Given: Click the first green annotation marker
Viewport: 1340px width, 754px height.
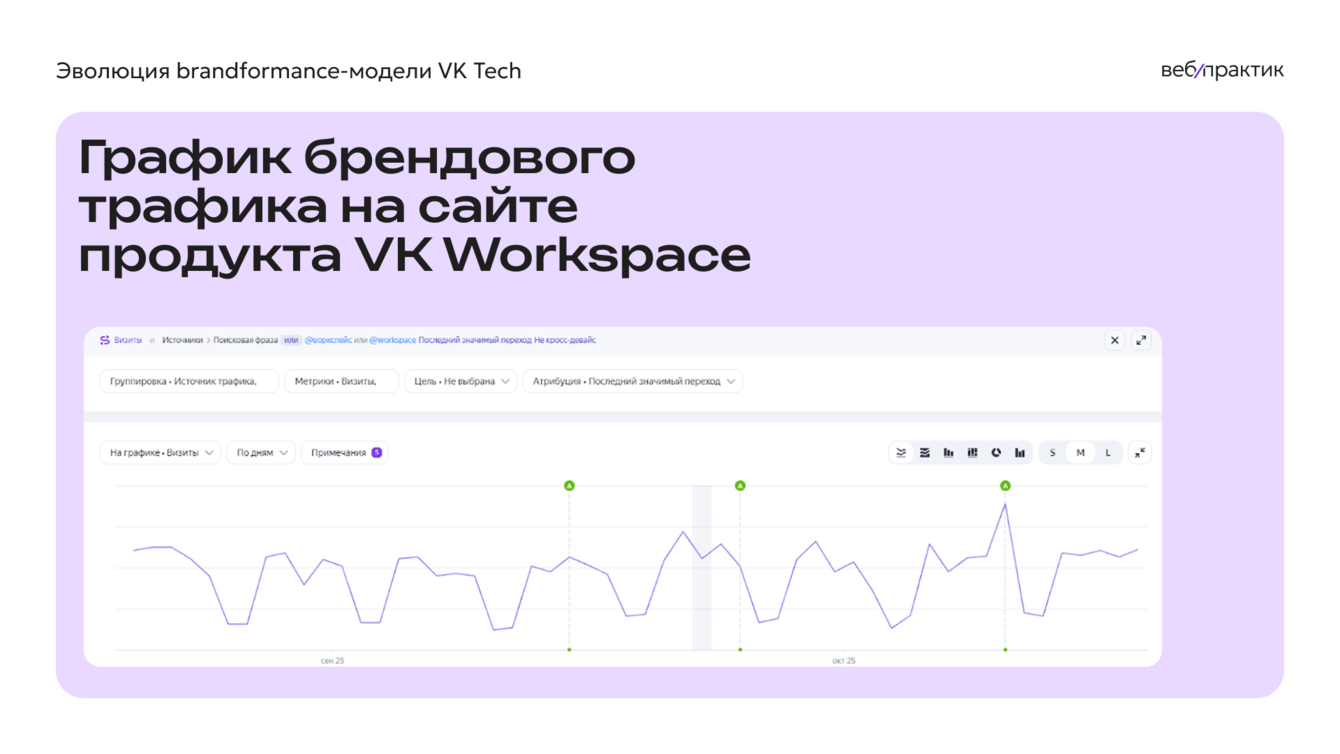Looking at the screenshot, I should [569, 486].
